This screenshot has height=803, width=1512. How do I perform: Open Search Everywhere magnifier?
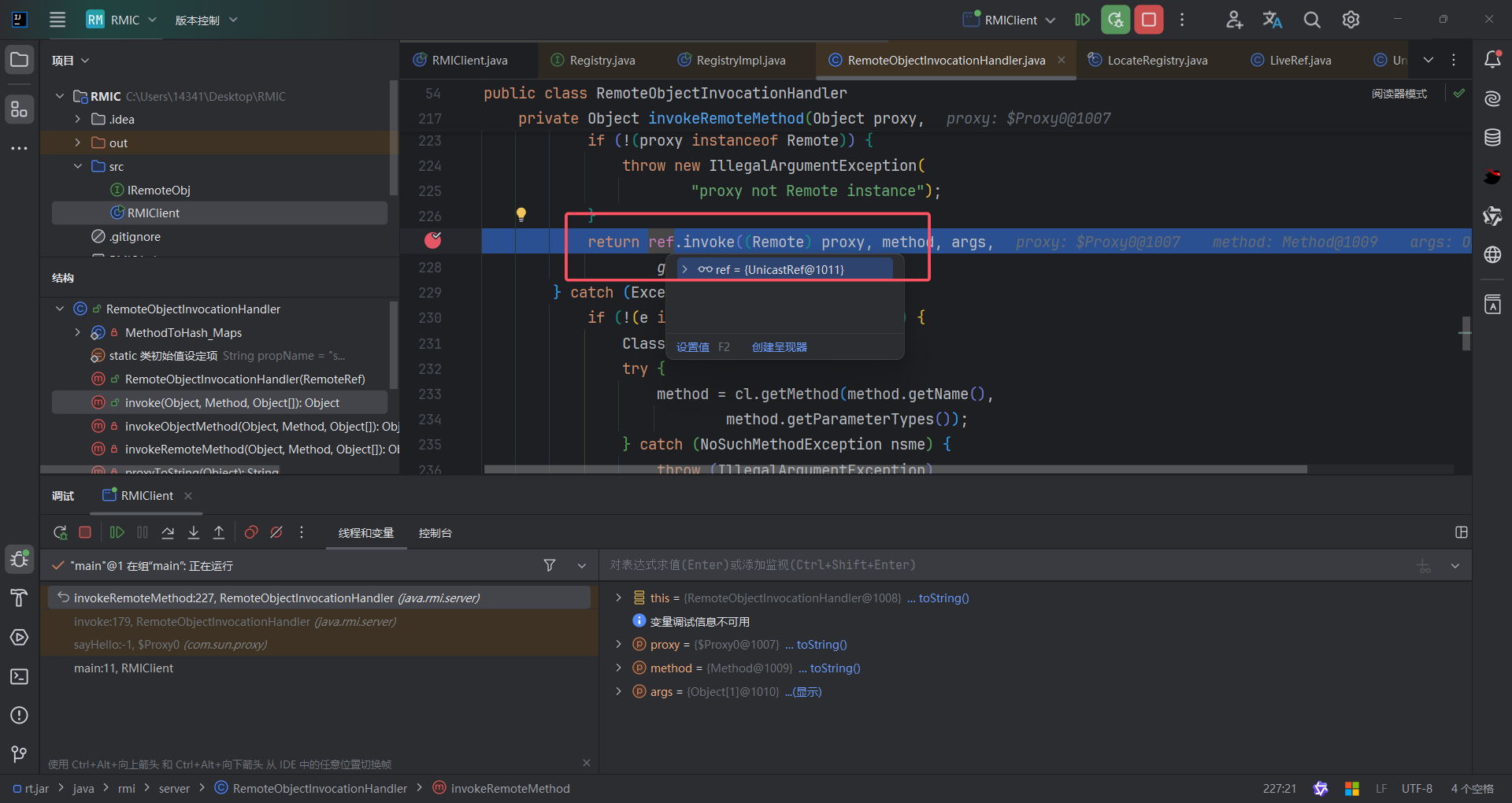coord(1312,20)
